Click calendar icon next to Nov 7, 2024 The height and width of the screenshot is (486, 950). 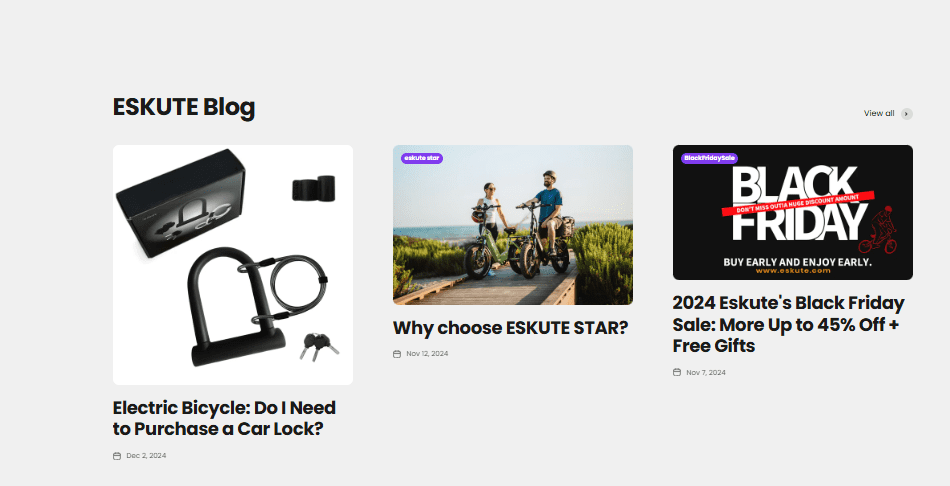pos(677,372)
